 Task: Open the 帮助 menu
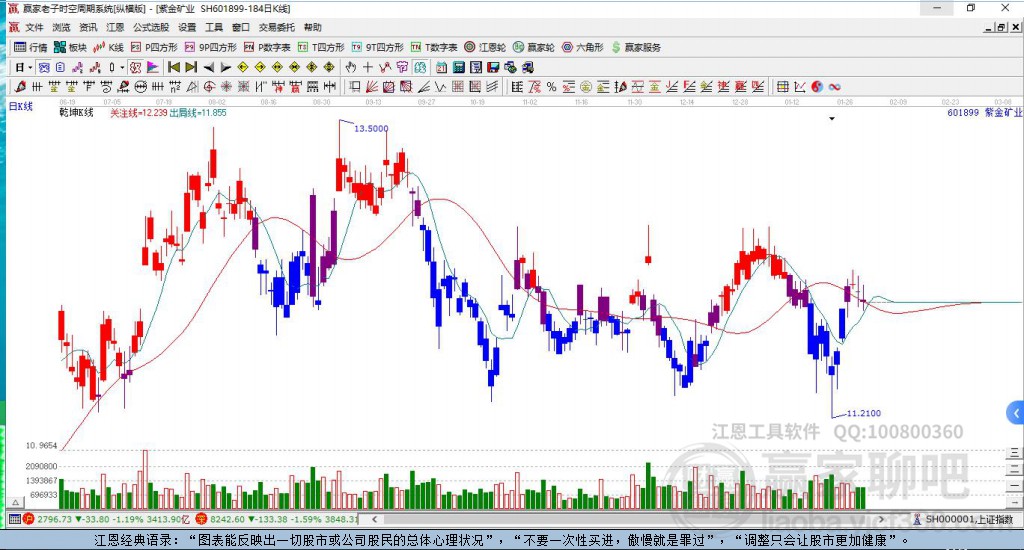click(x=313, y=27)
